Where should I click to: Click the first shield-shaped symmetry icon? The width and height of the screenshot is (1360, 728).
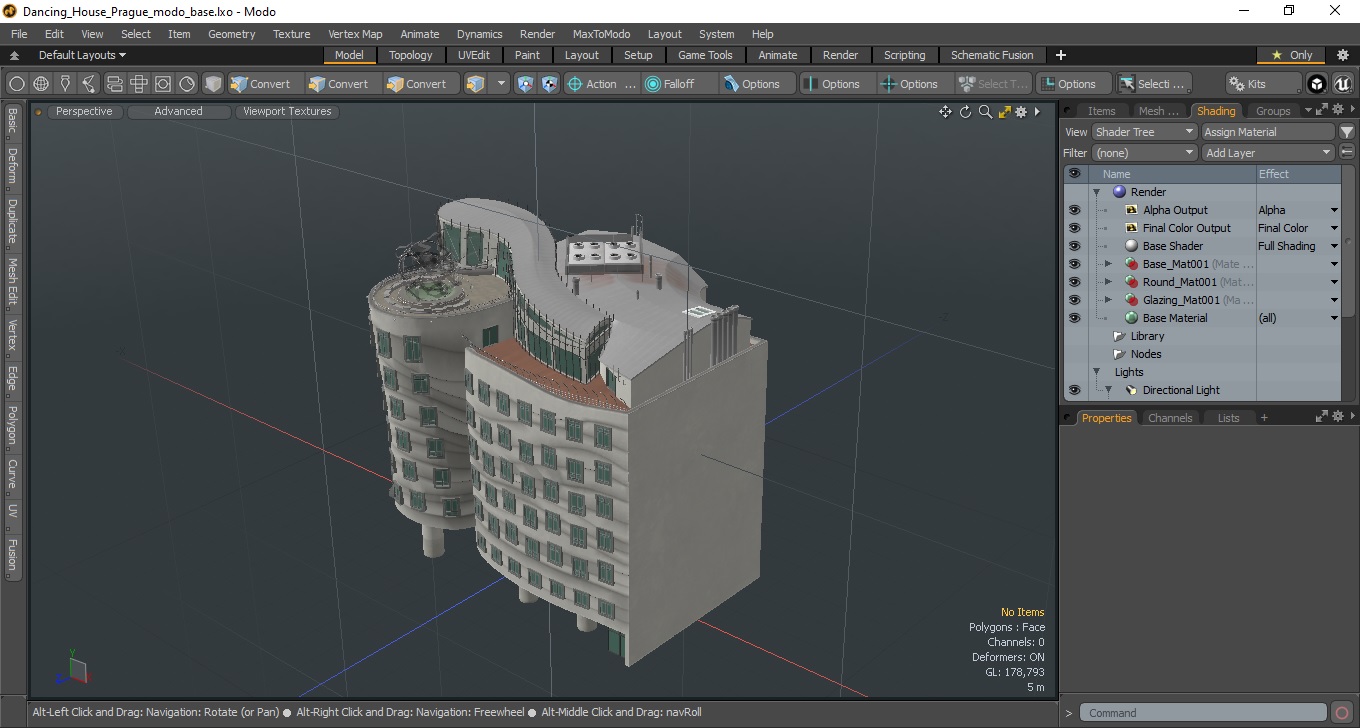coord(525,84)
